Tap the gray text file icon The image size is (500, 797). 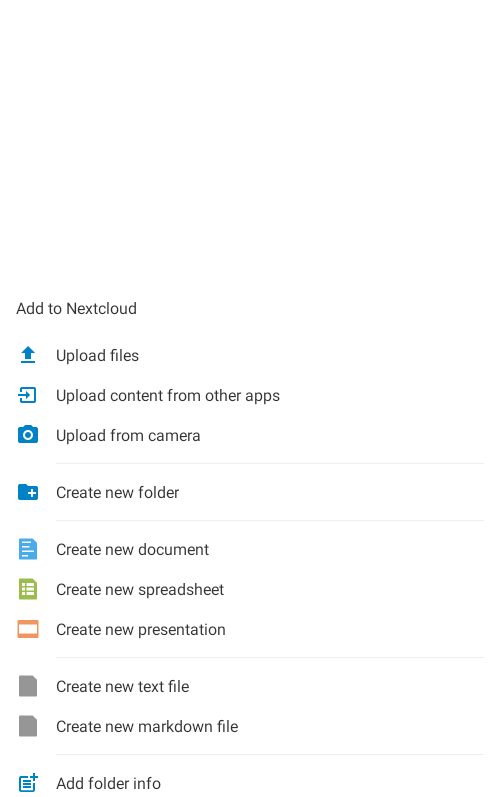click(28, 686)
